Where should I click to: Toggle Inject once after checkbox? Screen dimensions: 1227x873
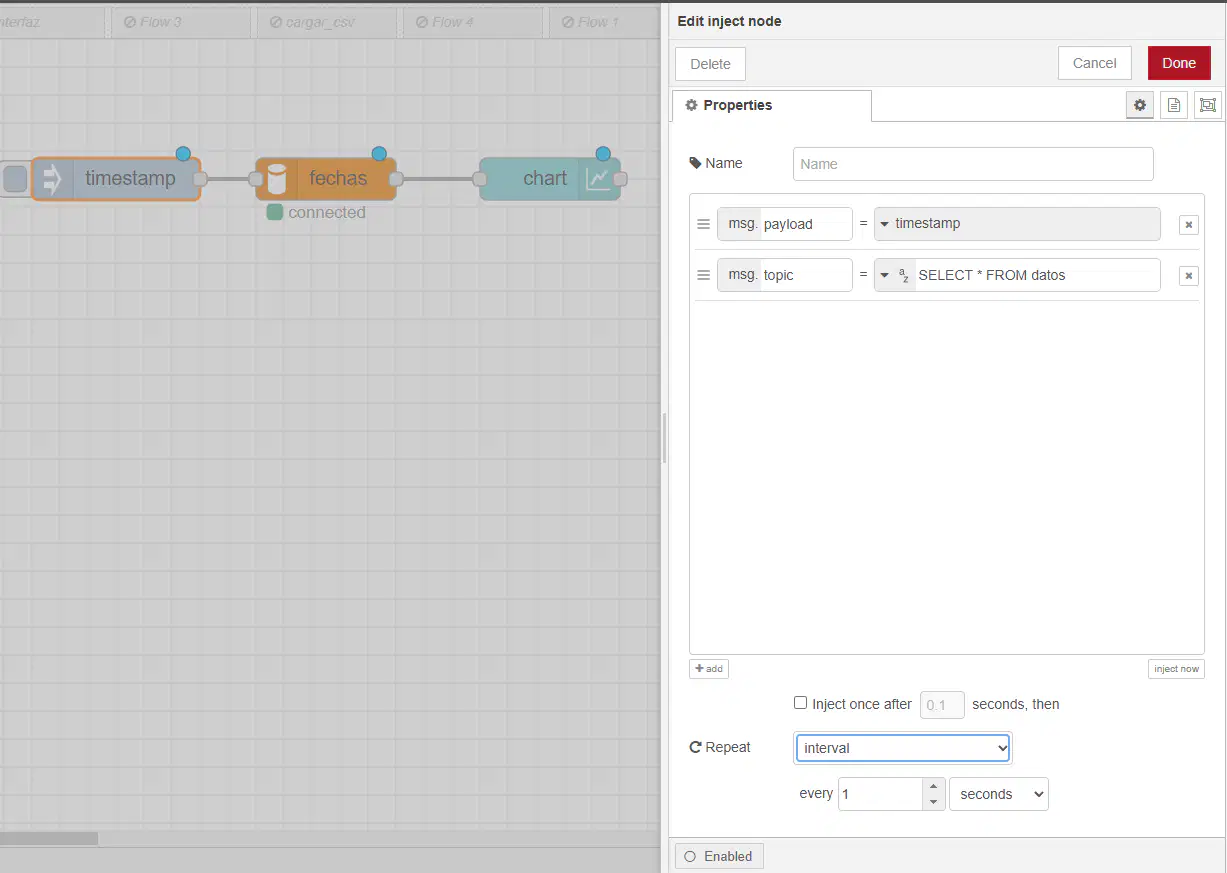point(800,703)
